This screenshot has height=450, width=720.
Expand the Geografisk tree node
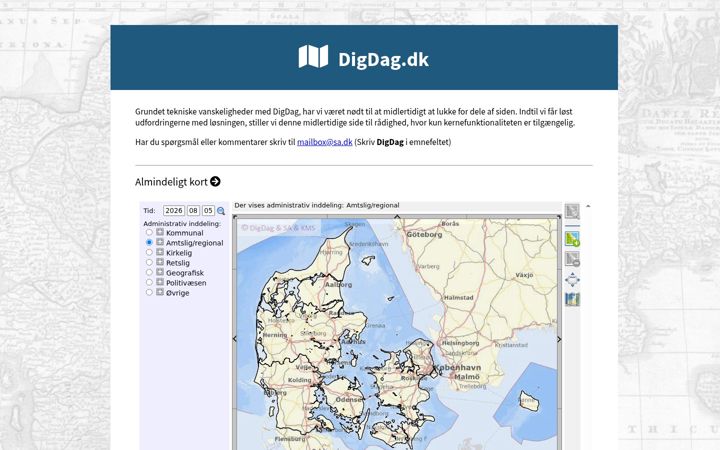160,272
